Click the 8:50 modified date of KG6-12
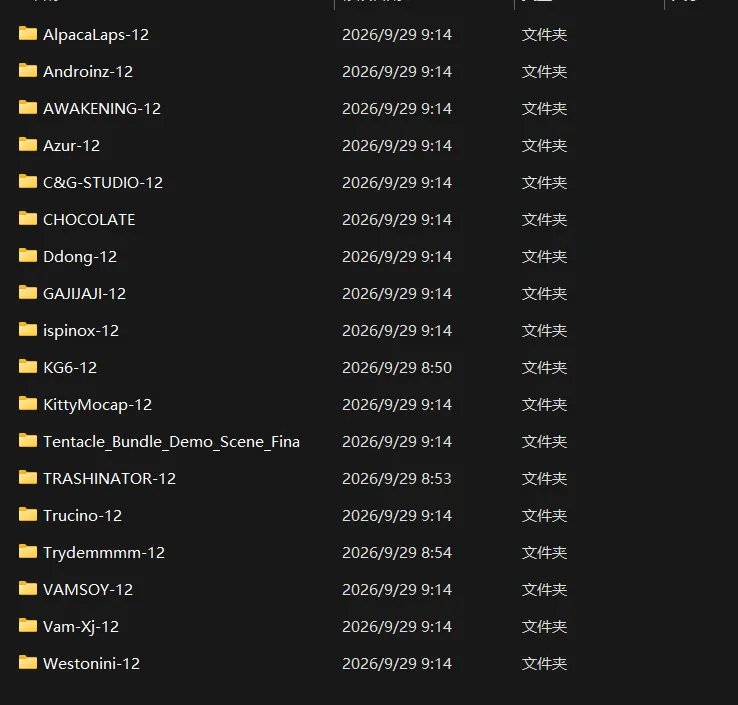This screenshot has height=705, width=738. click(x=397, y=368)
